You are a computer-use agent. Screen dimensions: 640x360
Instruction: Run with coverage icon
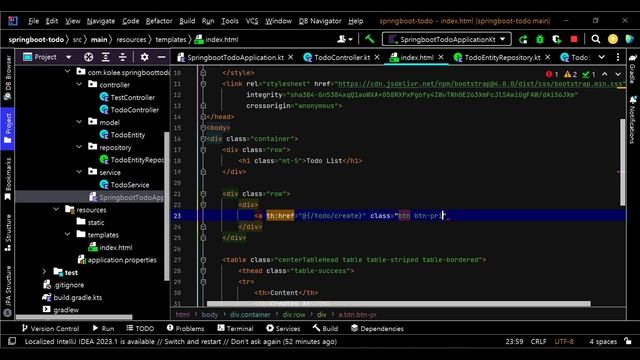(x=557, y=39)
